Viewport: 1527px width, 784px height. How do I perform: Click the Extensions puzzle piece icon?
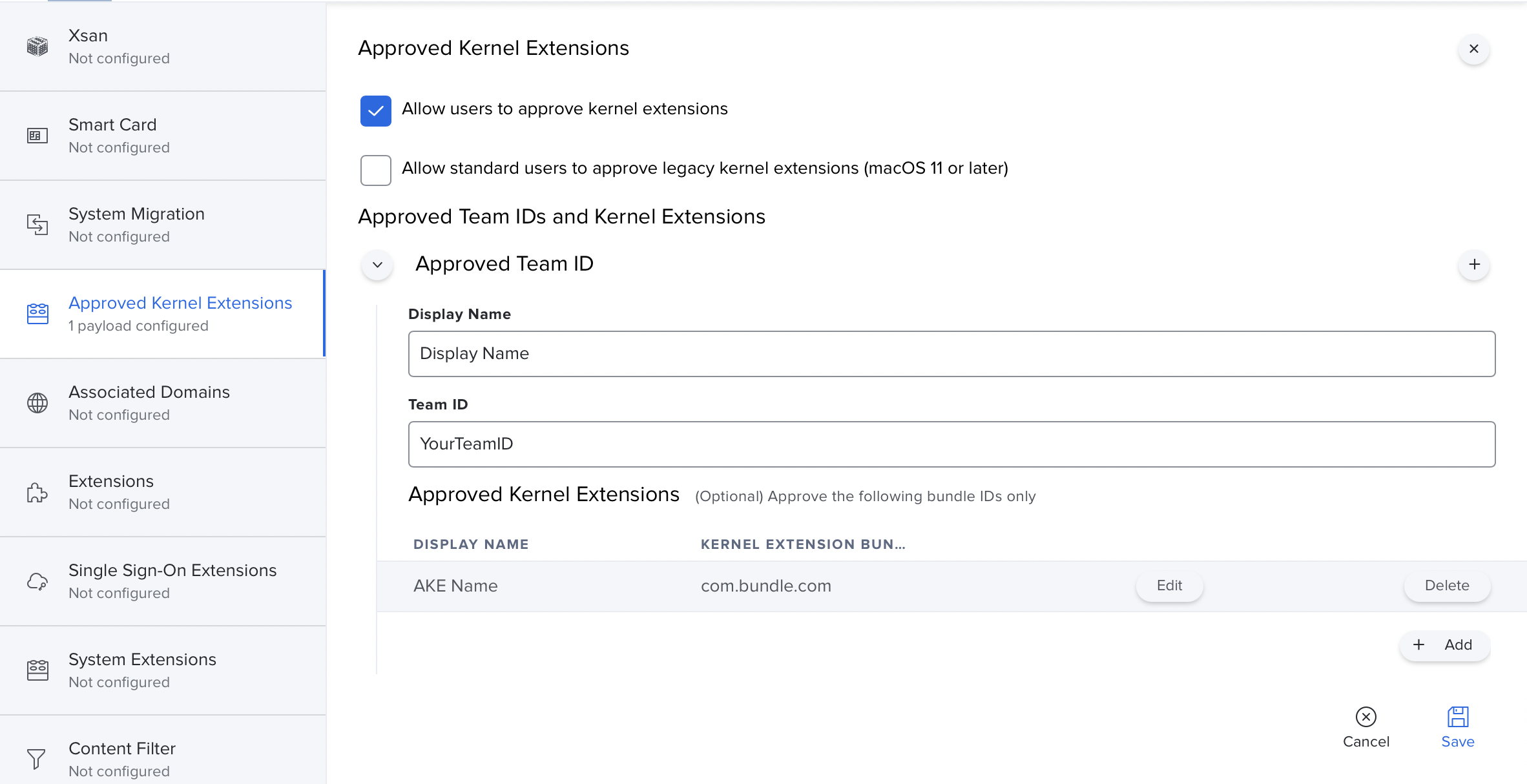coord(37,492)
